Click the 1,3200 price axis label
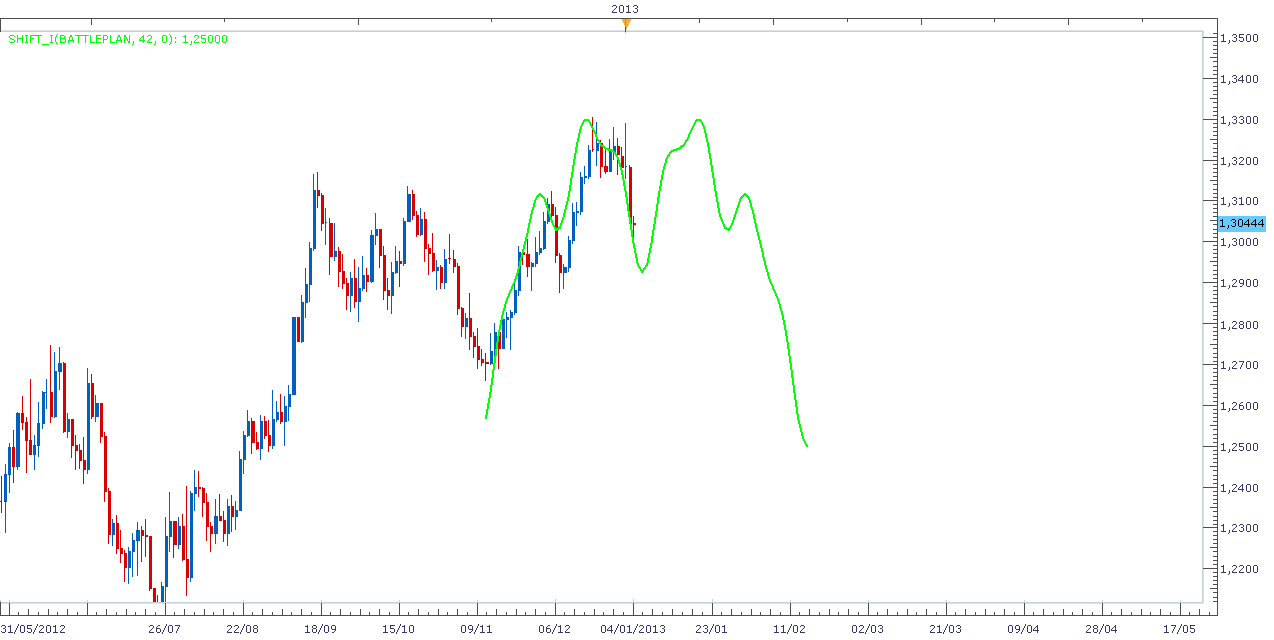 click(x=1241, y=161)
